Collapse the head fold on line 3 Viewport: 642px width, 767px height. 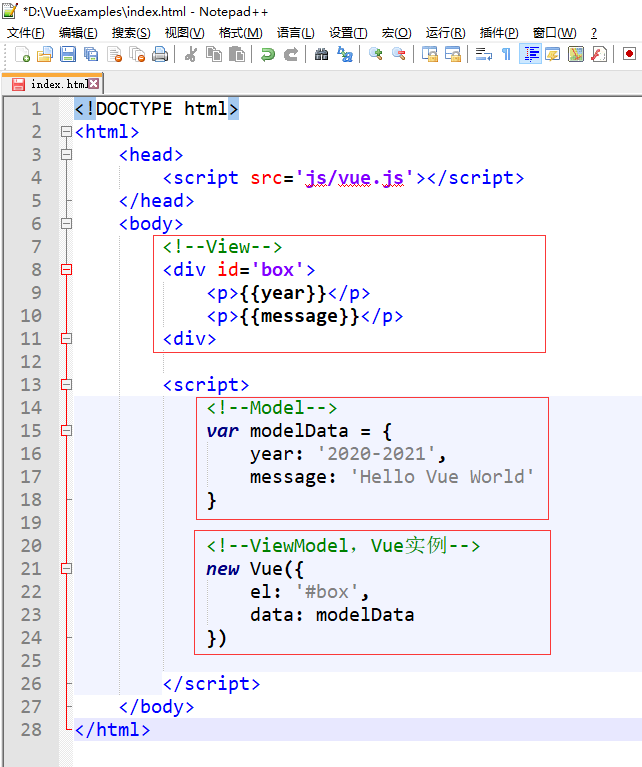tap(67, 155)
